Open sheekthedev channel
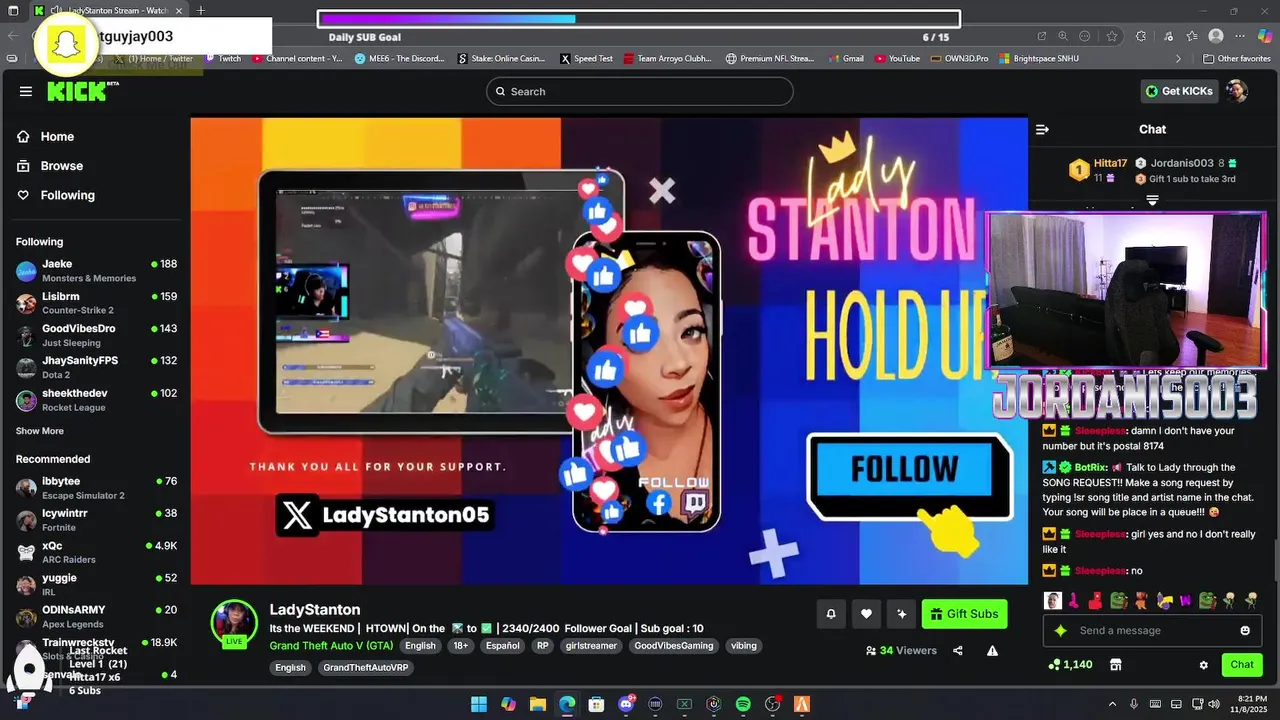Viewport: 1280px width, 720px height. click(97, 400)
